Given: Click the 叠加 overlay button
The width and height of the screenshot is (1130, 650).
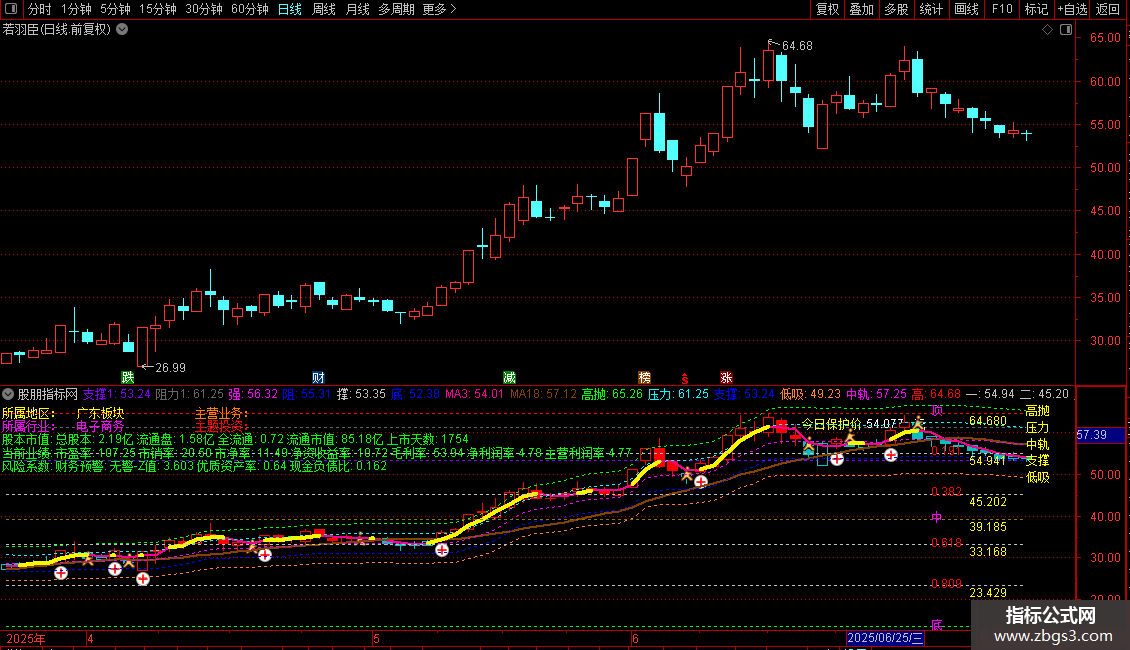Looking at the screenshot, I should pyautogui.click(x=862, y=9).
